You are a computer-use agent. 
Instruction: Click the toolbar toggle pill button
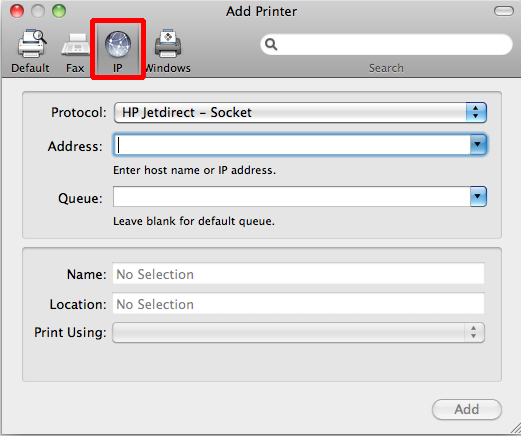click(x=504, y=11)
